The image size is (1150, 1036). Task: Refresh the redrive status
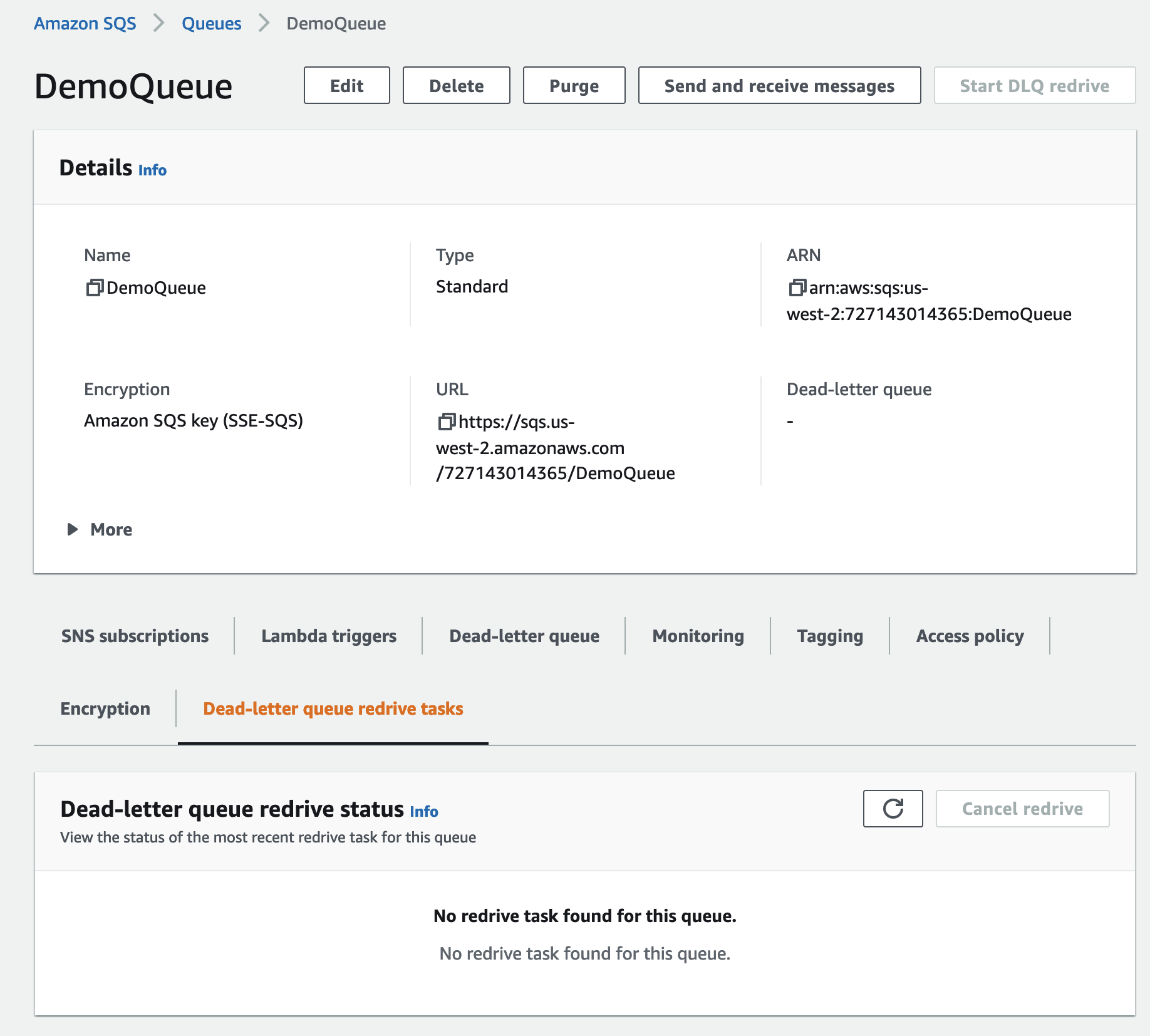coord(893,809)
